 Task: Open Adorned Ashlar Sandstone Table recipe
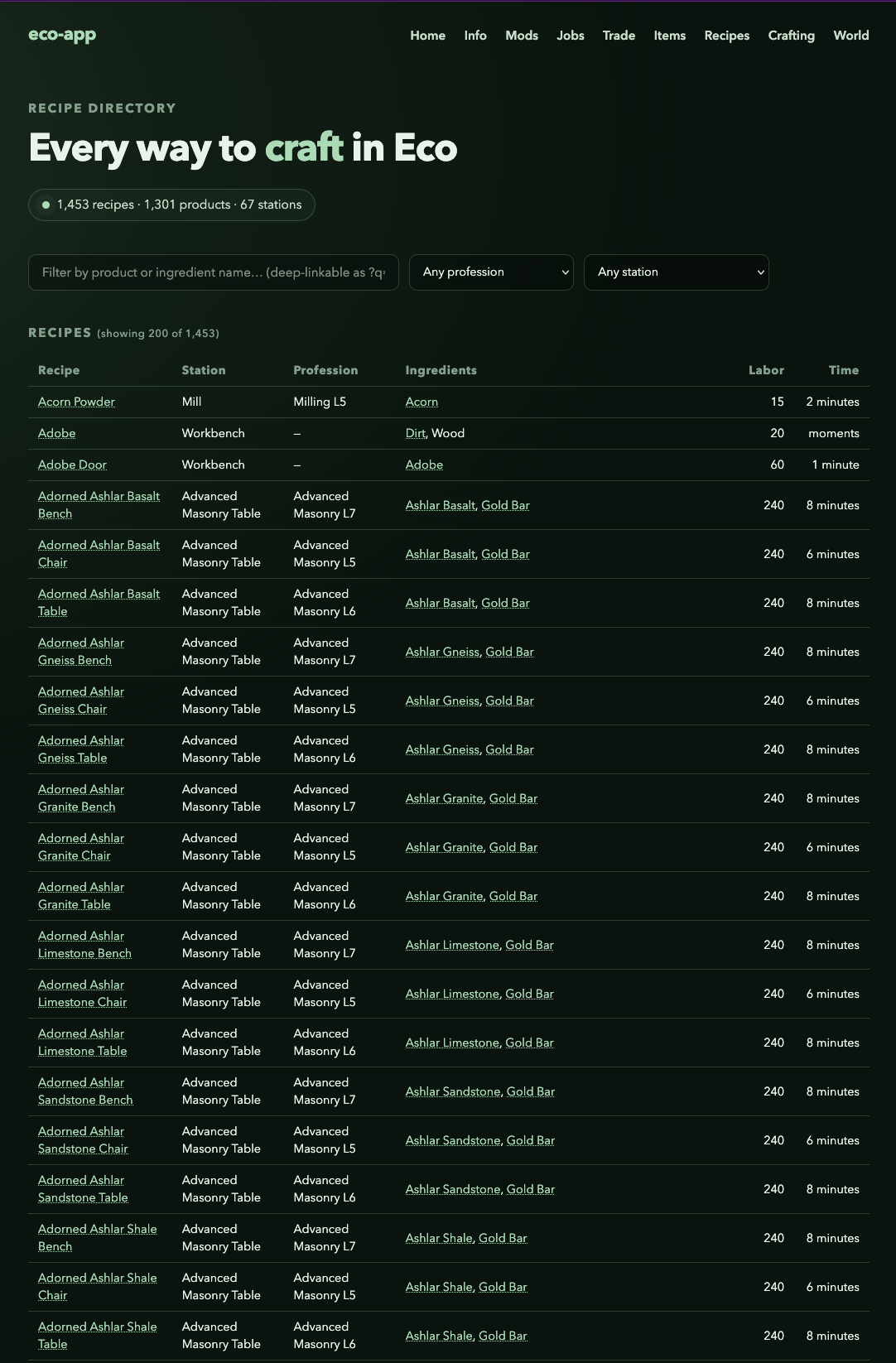[x=83, y=1189]
